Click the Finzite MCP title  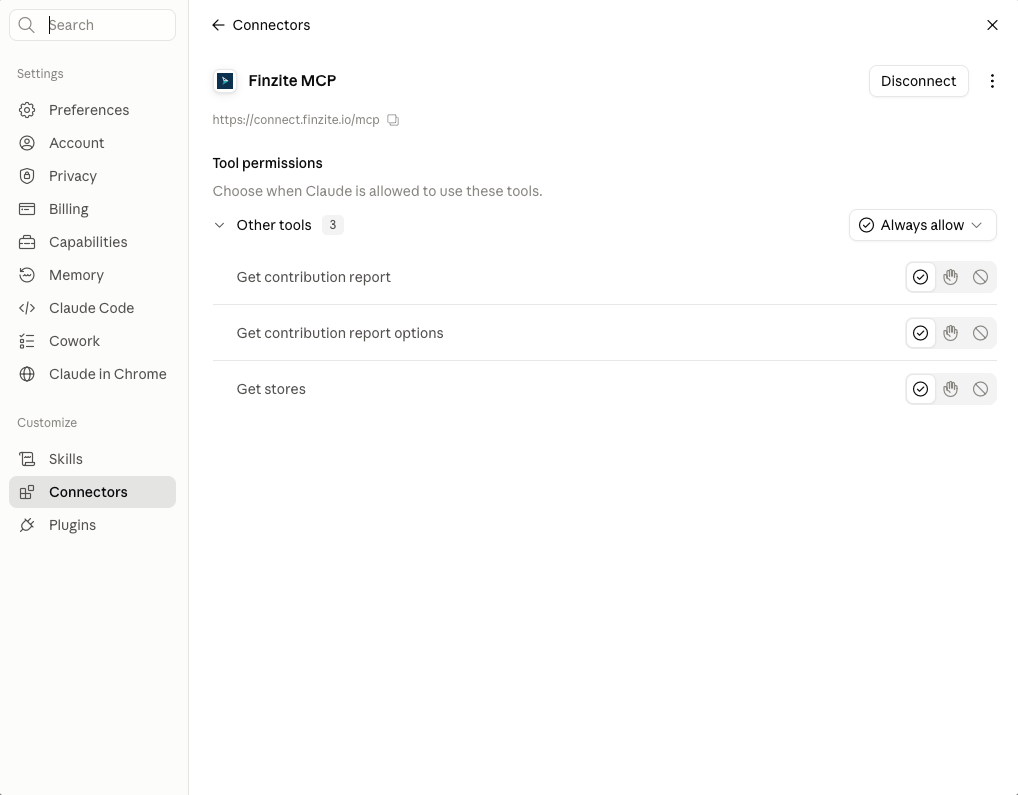[x=292, y=81]
